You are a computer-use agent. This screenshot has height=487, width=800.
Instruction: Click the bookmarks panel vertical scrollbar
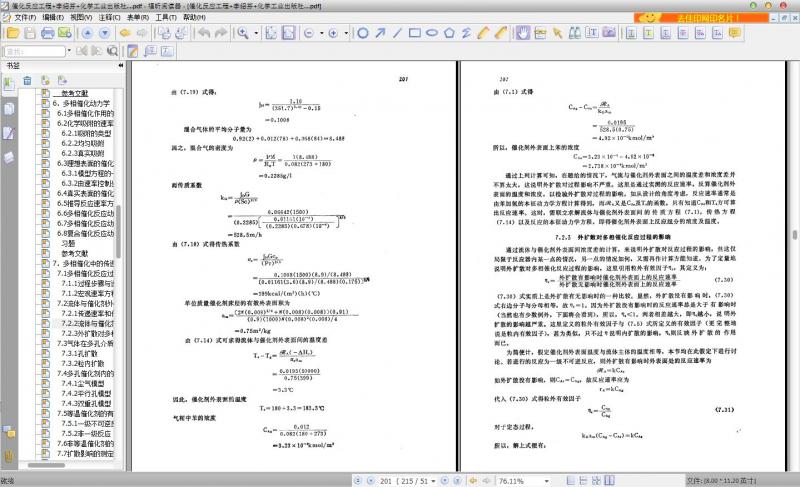coord(118,231)
